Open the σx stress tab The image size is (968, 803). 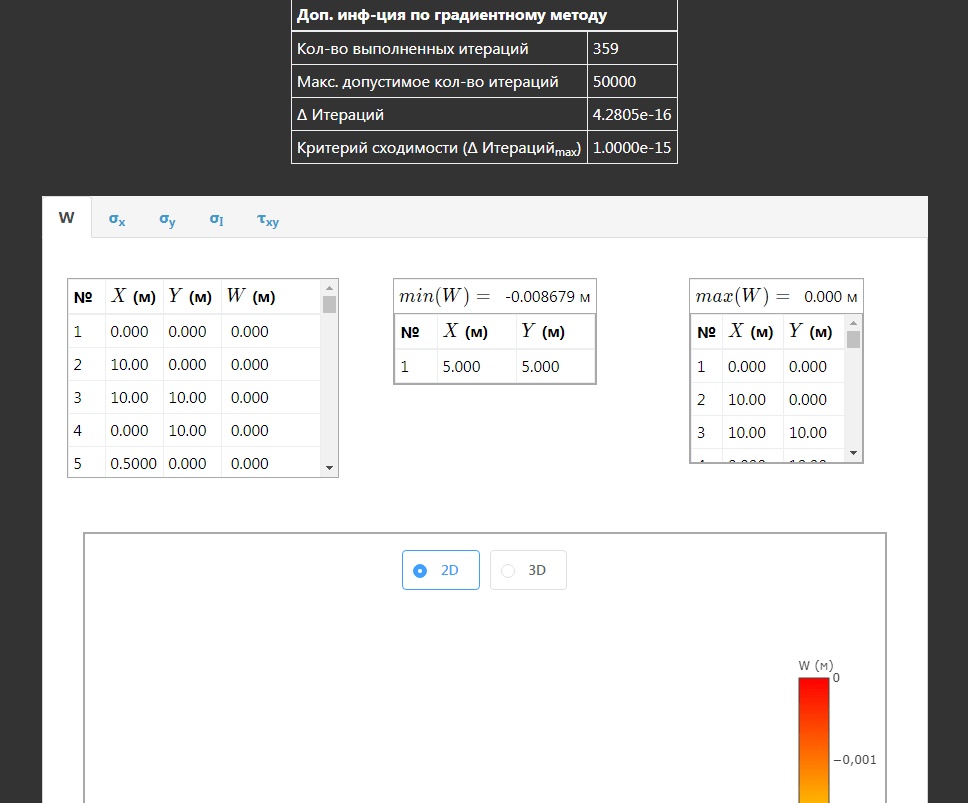point(117,219)
